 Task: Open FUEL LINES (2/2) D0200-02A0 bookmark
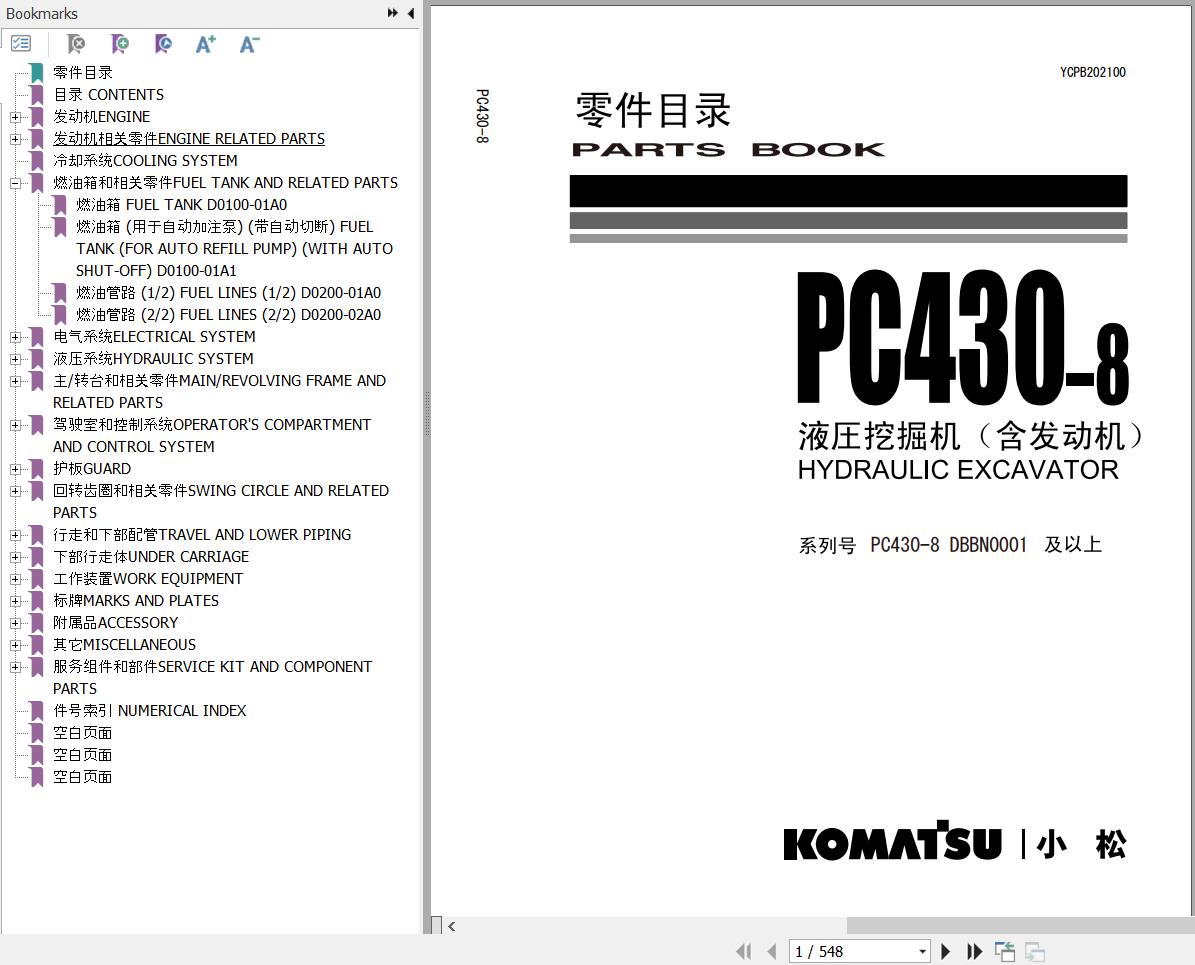[x=228, y=315]
